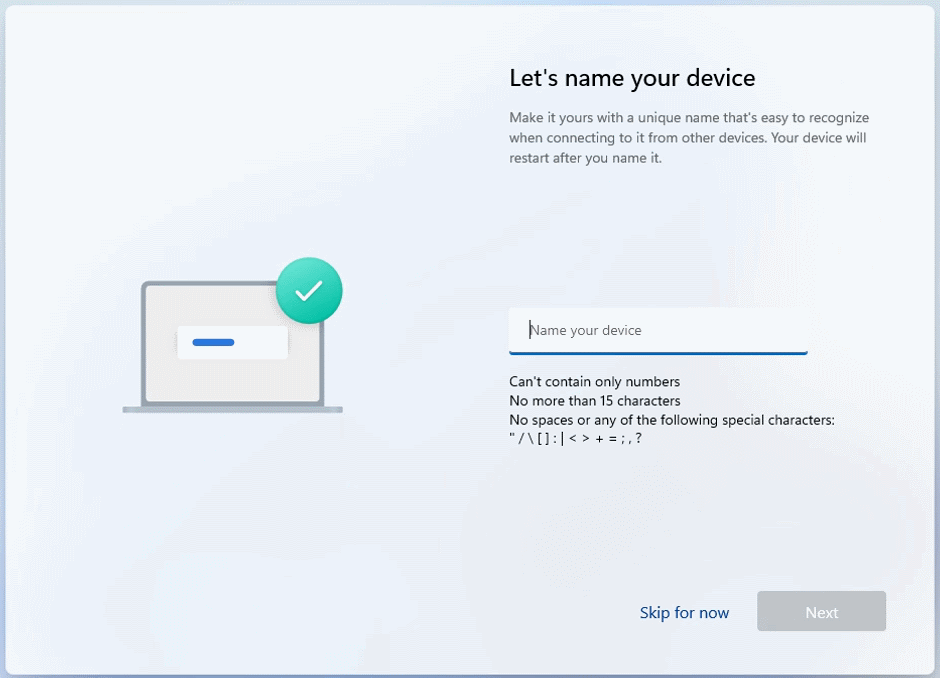The width and height of the screenshot is (940, 678).
Task: Click the laptop illustration's base
Action: (x=232, y=409)
